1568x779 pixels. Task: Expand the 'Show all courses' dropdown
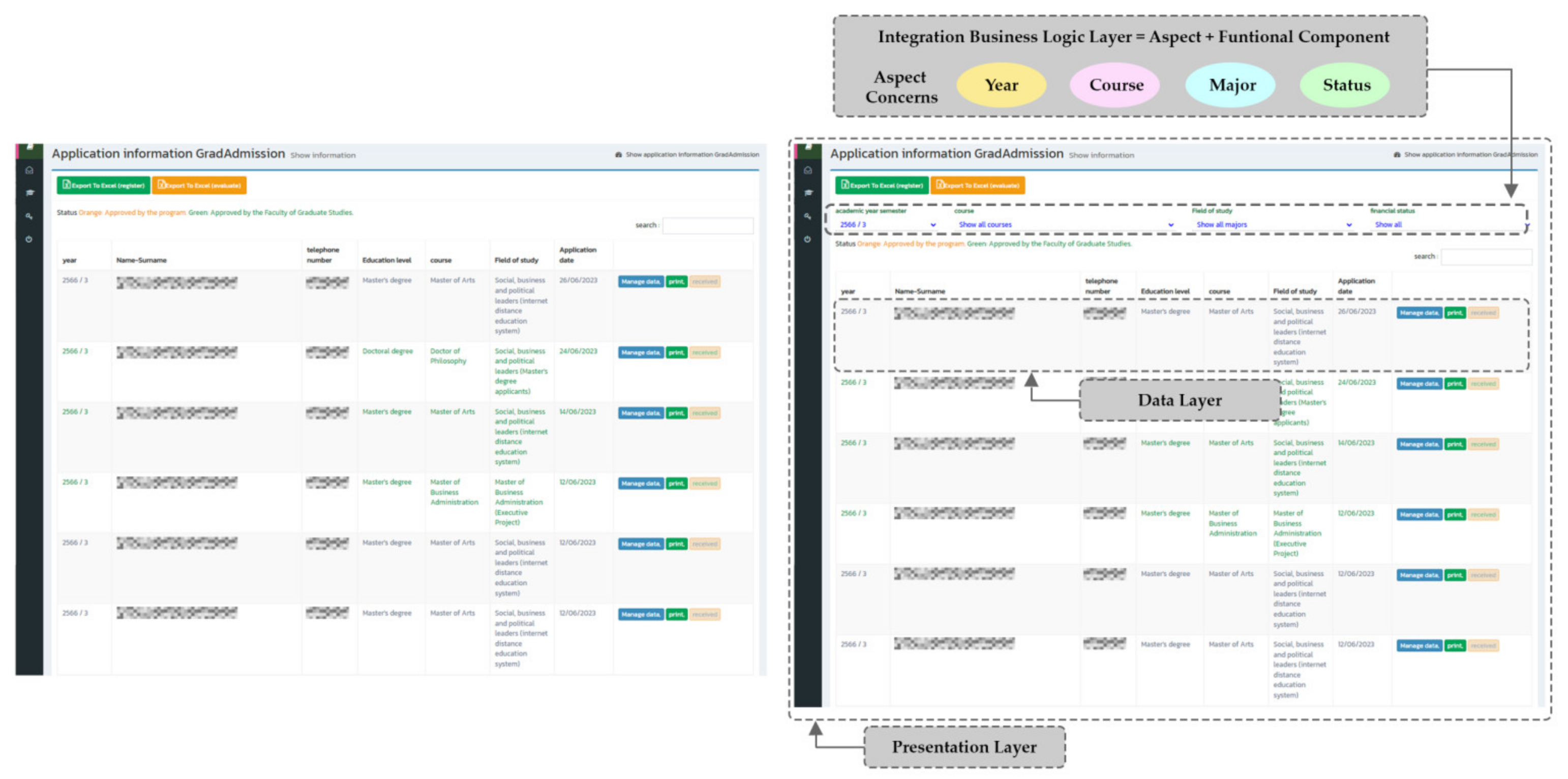pos(1065,225)
